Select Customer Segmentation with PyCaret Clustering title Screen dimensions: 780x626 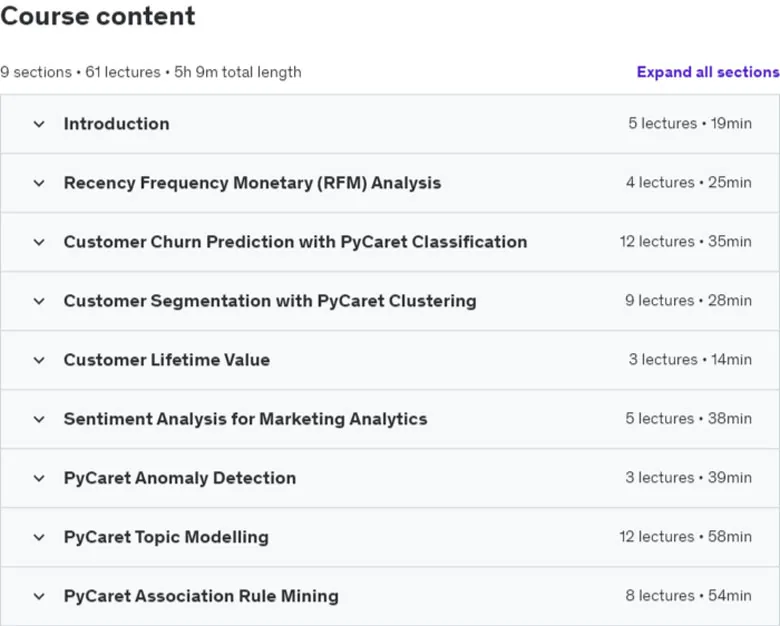270,301
